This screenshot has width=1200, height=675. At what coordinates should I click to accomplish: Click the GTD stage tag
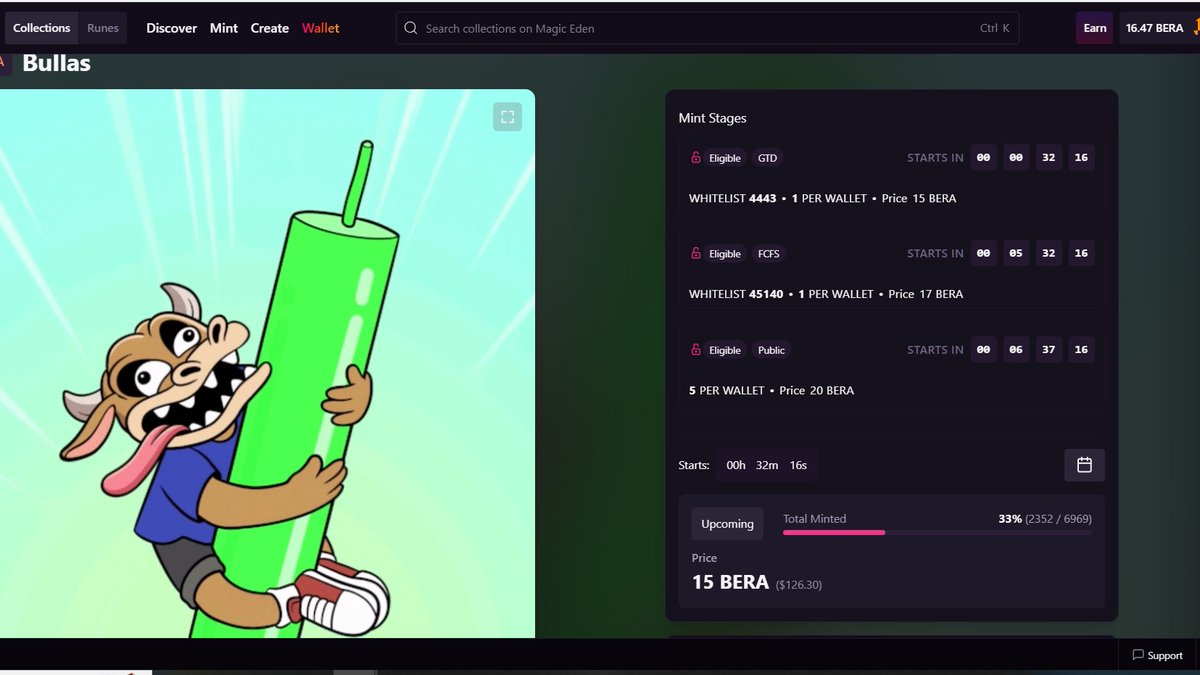(767, 158)
